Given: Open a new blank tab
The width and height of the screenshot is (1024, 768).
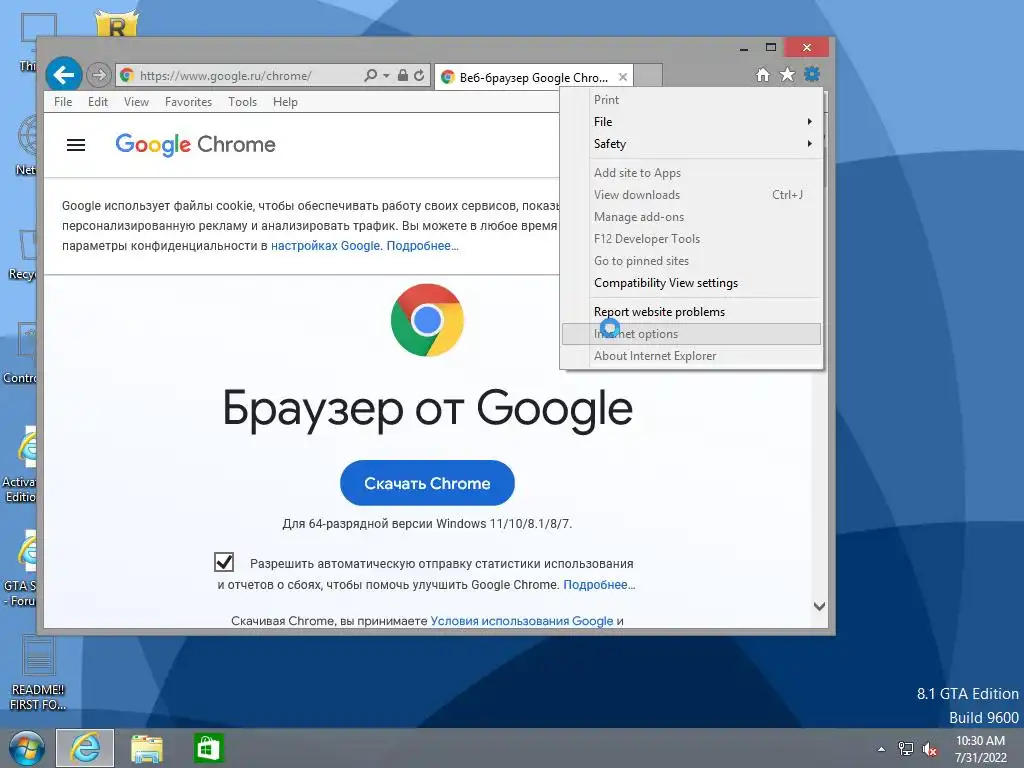Looking at the screenshot, I should point(648,76).
